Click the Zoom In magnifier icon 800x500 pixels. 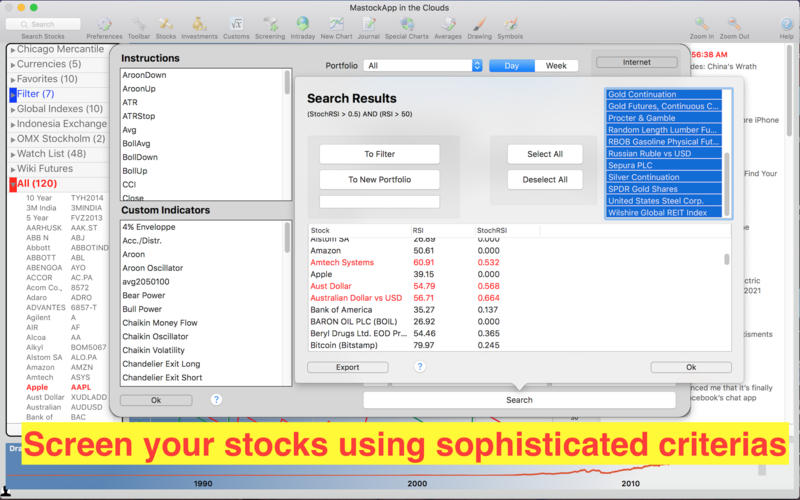(702, 24)
